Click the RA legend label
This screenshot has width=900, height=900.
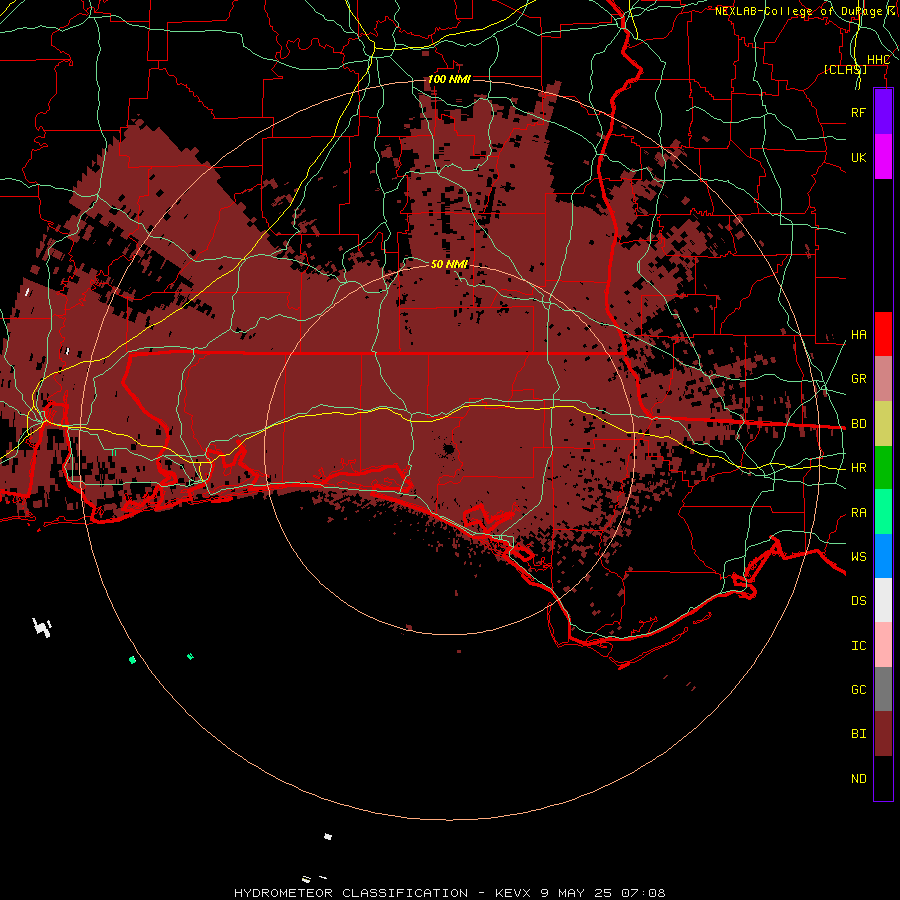click(859, 513)
